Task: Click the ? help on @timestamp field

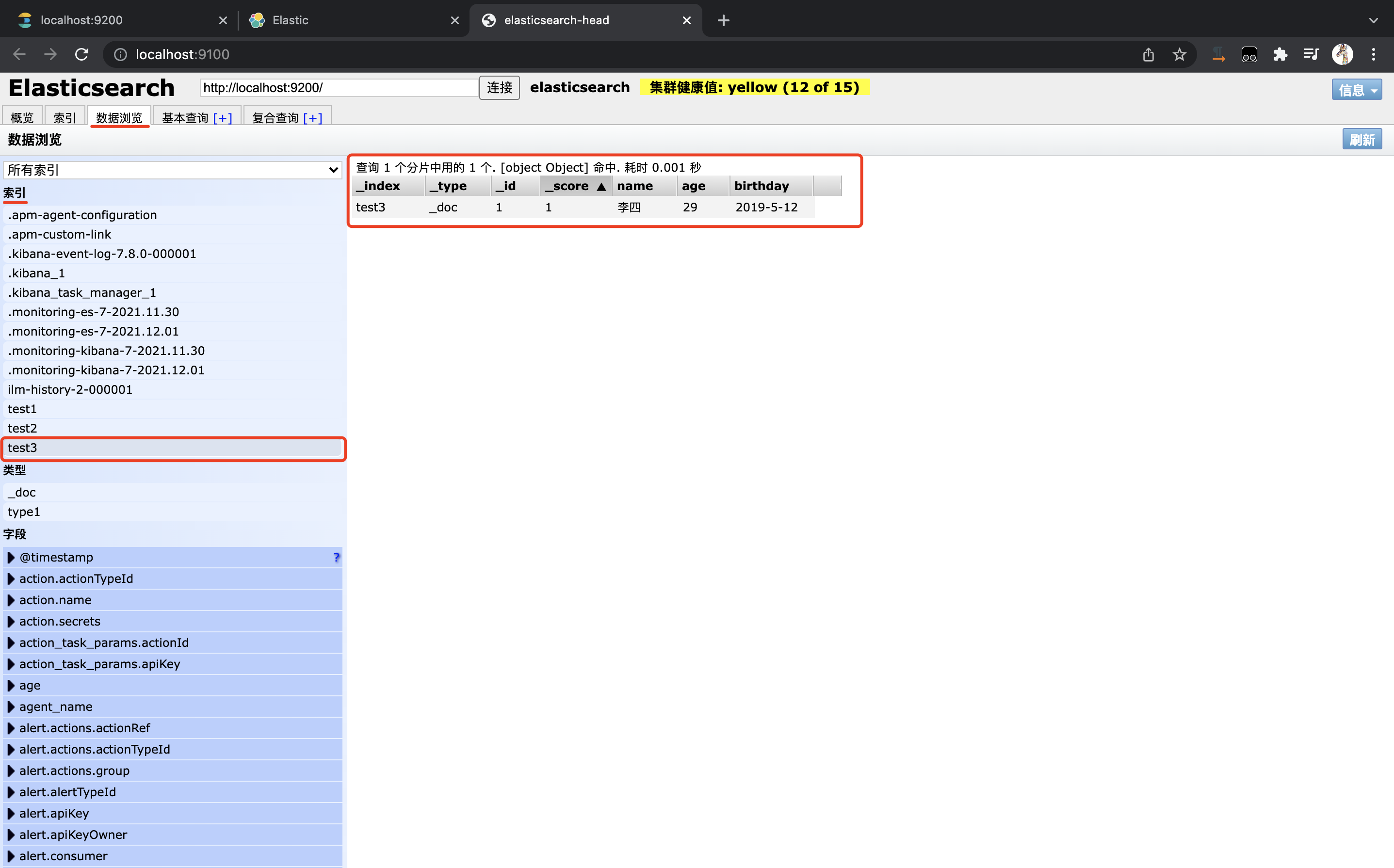Action: coord(337,558)
